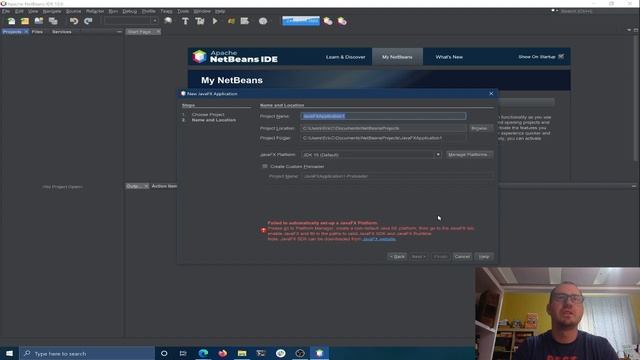The image size is (640, 360).
Task: Open Learn & Discover tab on Start Page
Action: point(345,57)
